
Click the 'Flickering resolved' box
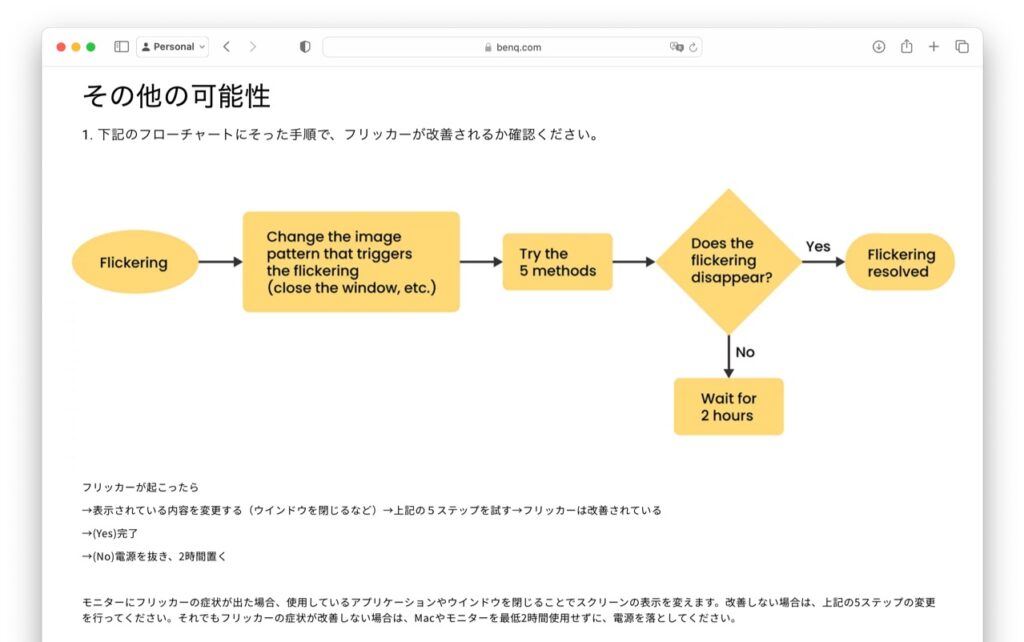[x=899, y=261]
